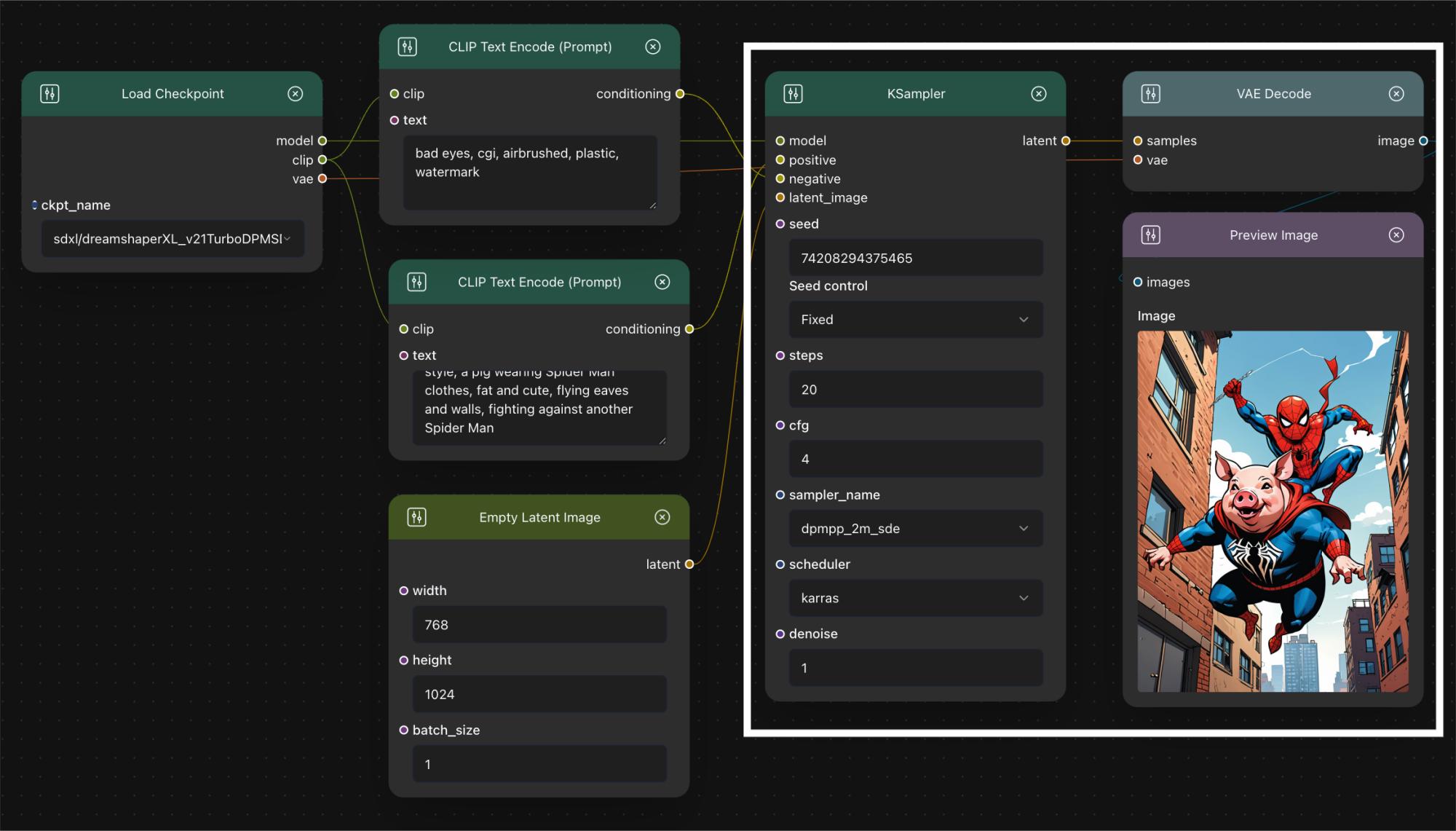Click the 'Seed control' label

coord(828,286)
